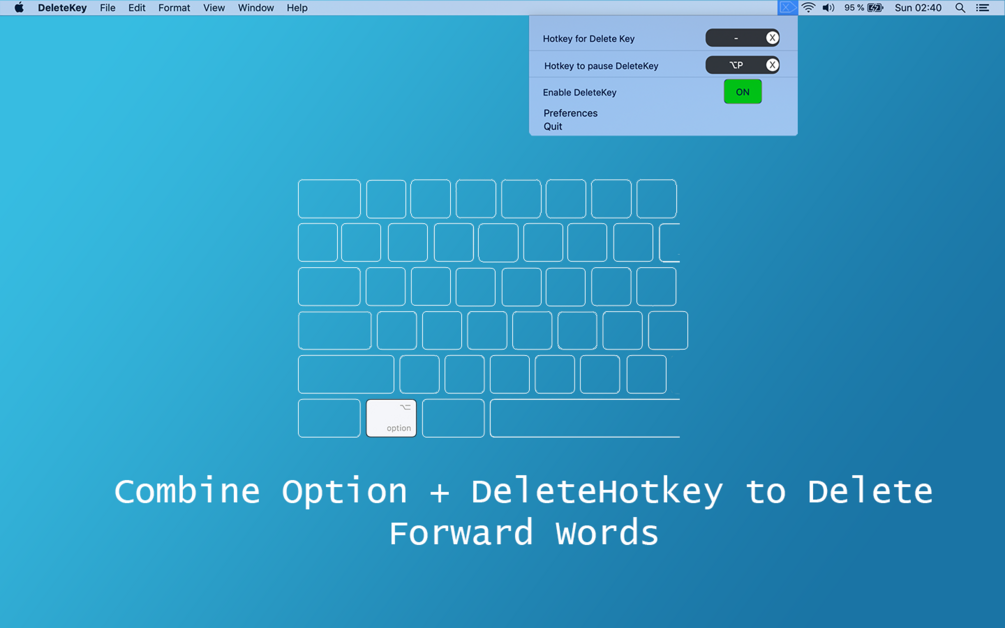Click the Sun 02:40 clock
Screen dimensions: 1005x628
[x=918, y=8]
